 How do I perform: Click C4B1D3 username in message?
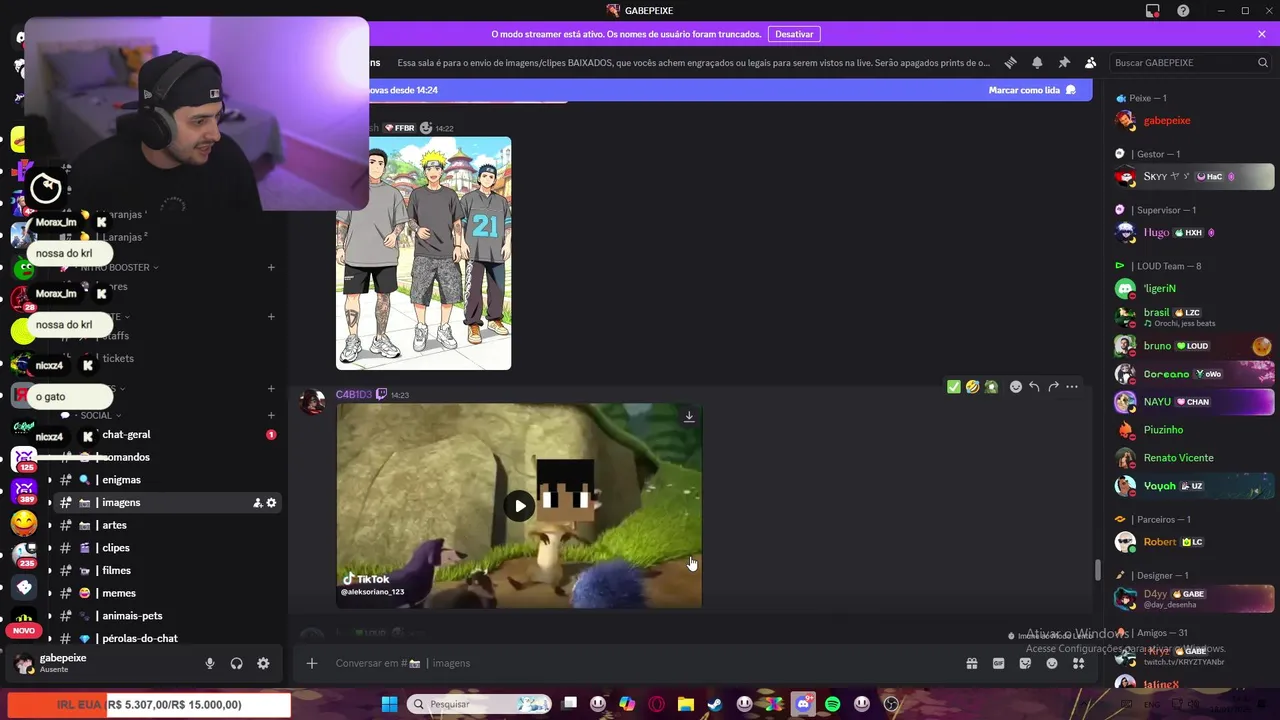pos(353,394)
